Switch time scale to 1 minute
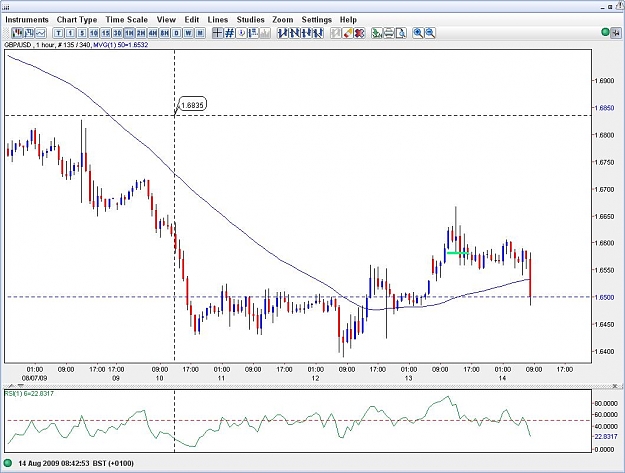This screenshot has height=473, width=625. 70,33
